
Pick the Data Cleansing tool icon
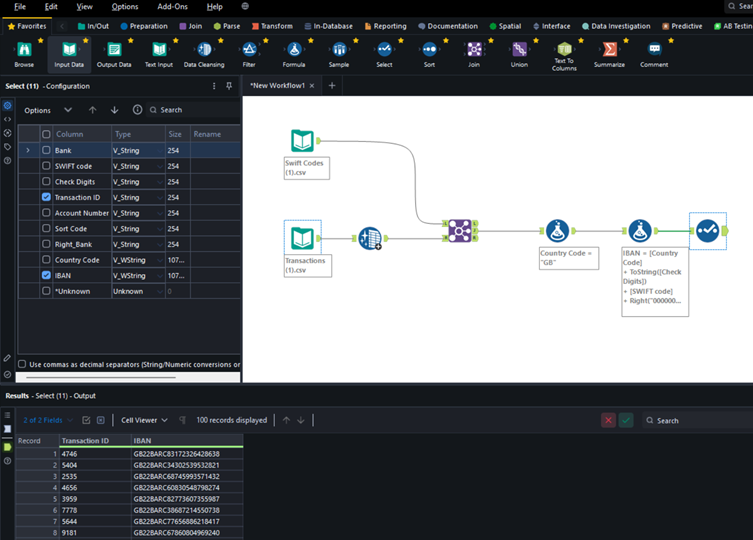click(x=204, y=50)
